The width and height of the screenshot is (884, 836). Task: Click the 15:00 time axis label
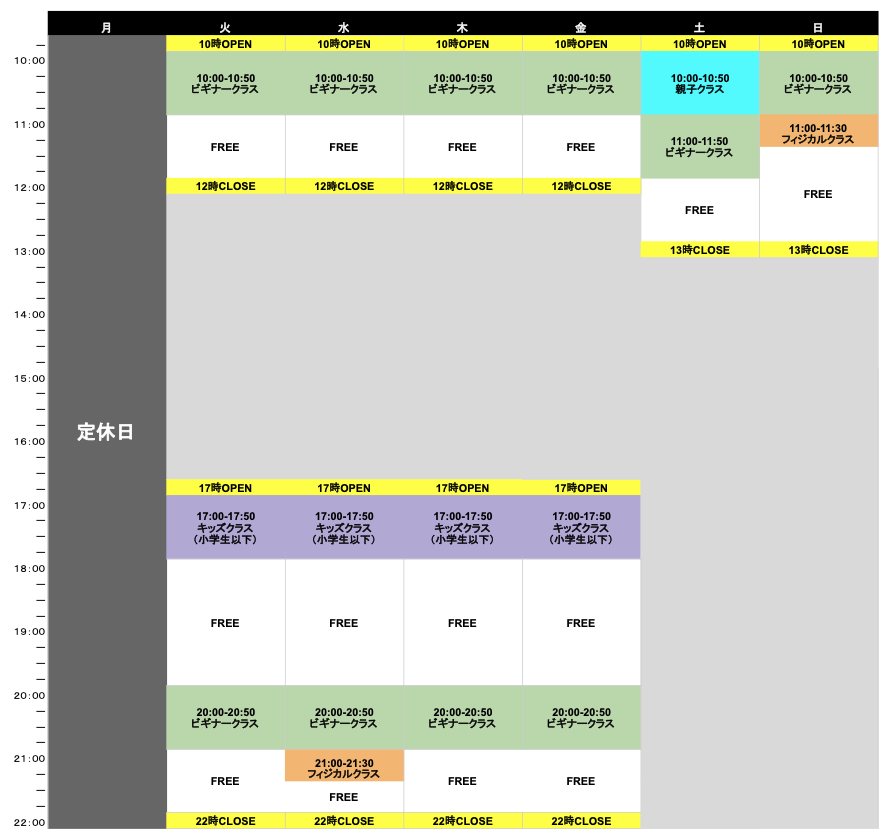pos(29,378)
